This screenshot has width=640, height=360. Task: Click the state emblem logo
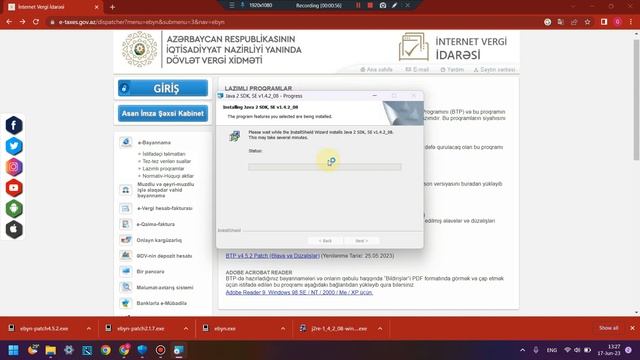pos(139,49)
